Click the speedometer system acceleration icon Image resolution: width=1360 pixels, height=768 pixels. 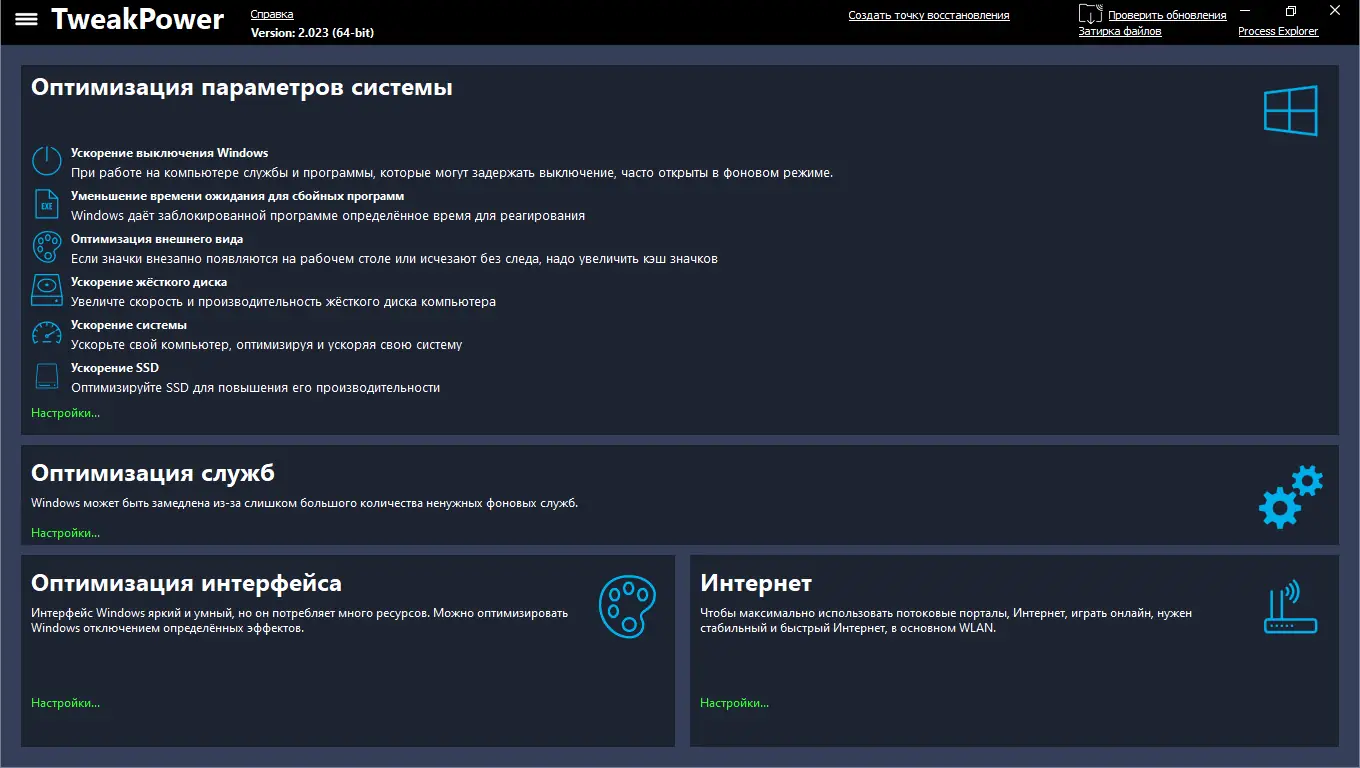47,333
